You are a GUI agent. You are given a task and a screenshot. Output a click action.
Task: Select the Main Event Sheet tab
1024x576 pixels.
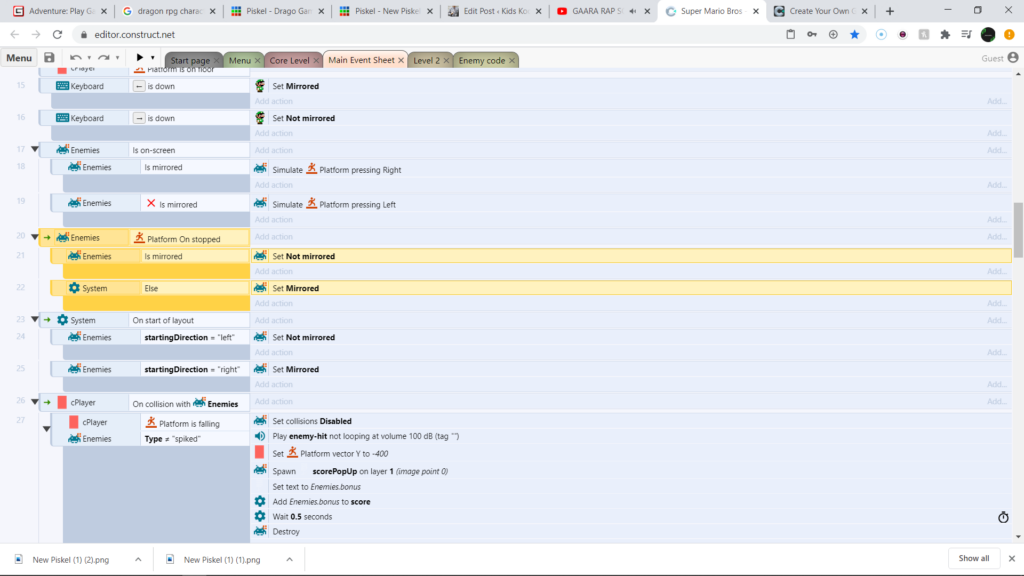point(361,59)
